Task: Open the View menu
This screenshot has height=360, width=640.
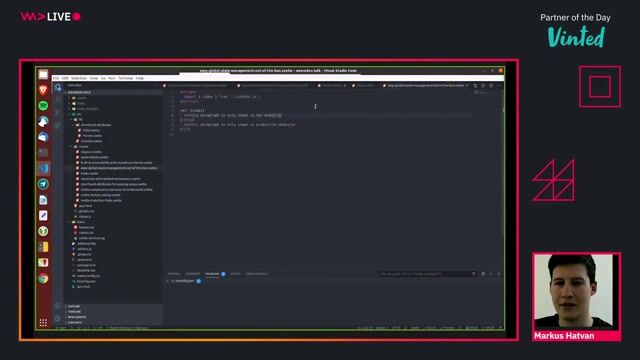Action: (x=94, y=78)
